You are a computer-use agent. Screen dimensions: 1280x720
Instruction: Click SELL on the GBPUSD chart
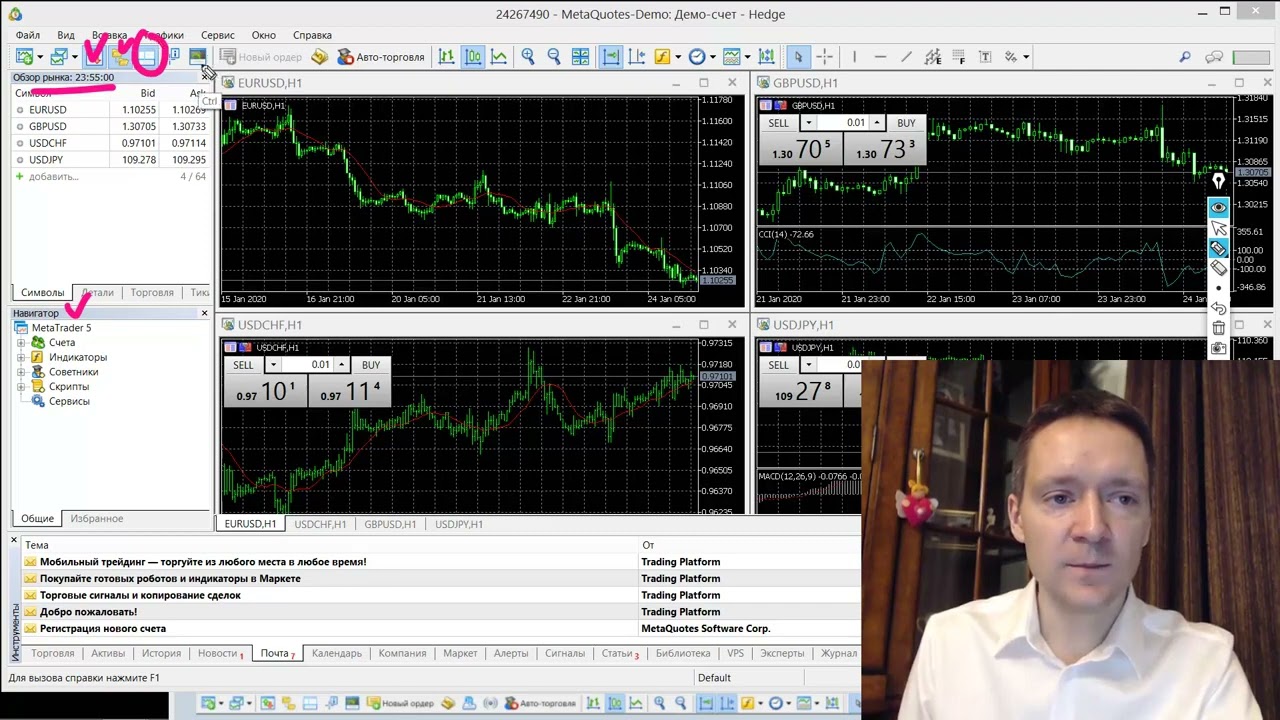(x=778, y=123)
